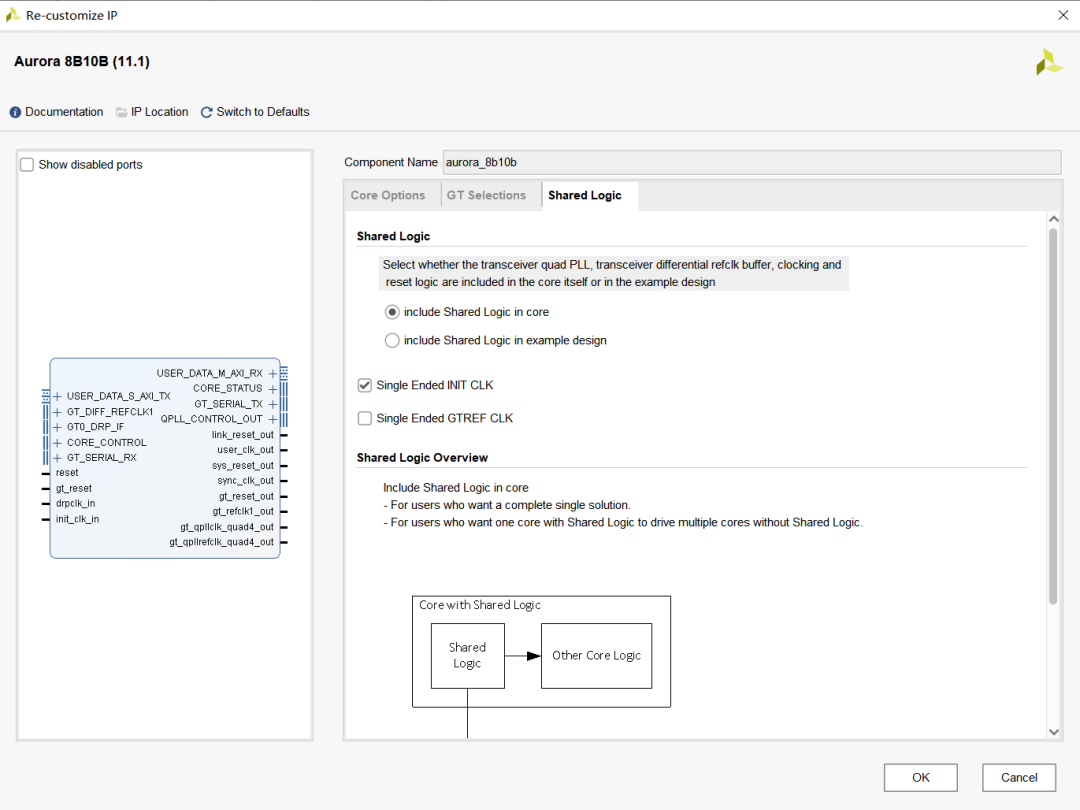Click the gt_refclk1_out port label
Screen dimensions: 1080x810
(243, 511)
